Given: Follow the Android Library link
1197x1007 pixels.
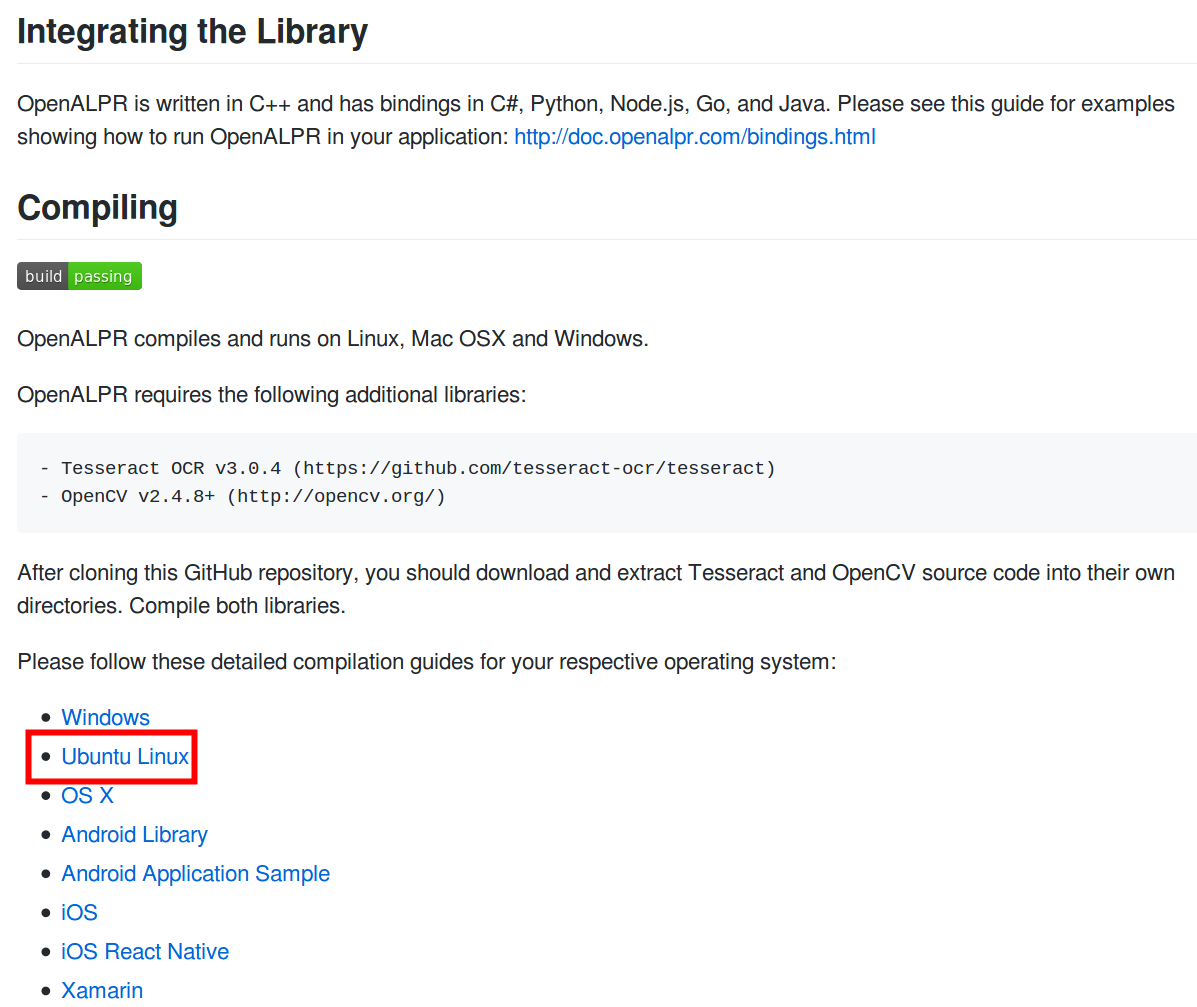Looking at the screenshot, I should click(134, 835).
